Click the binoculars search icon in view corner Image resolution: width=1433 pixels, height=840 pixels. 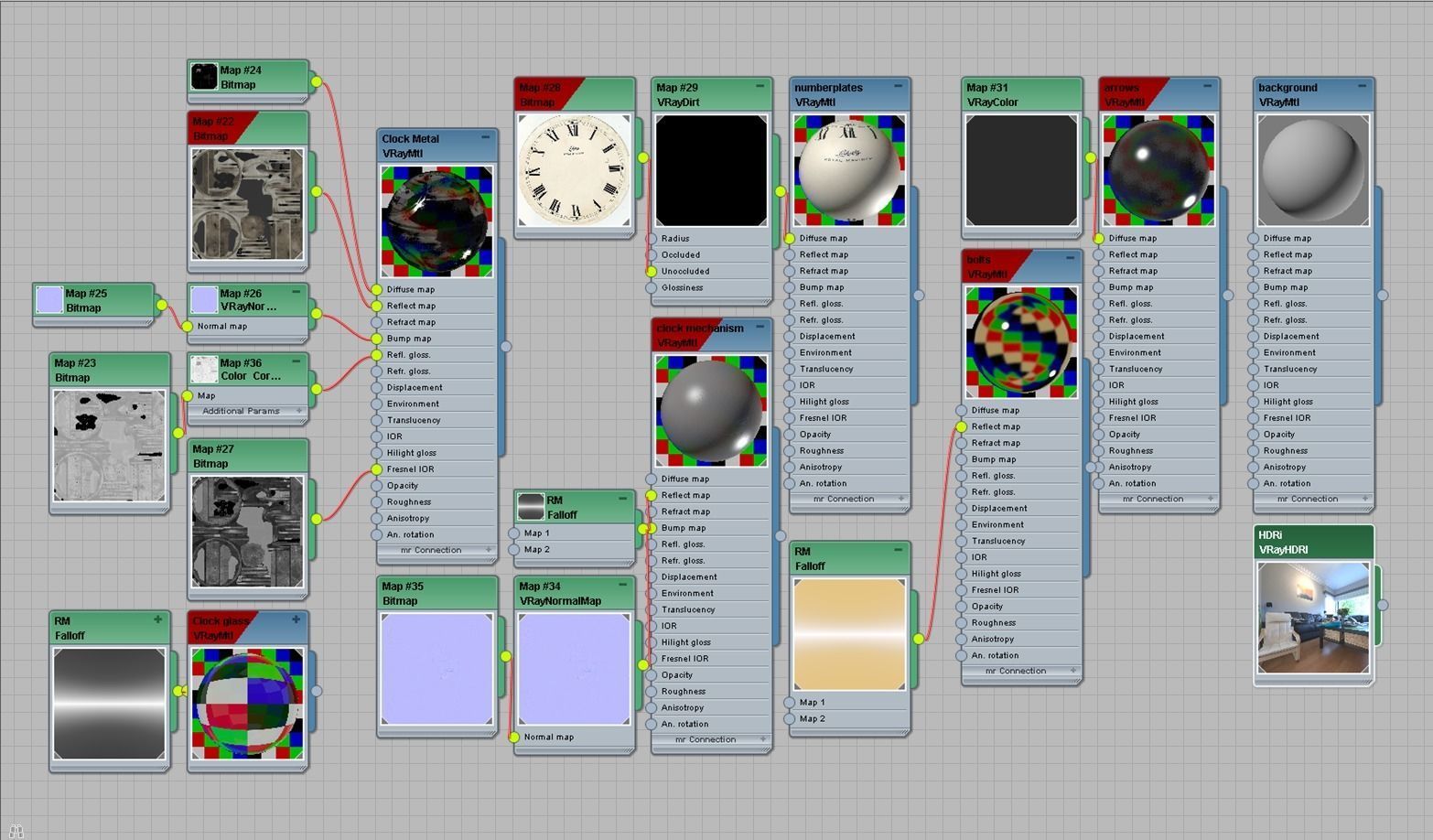16,831
